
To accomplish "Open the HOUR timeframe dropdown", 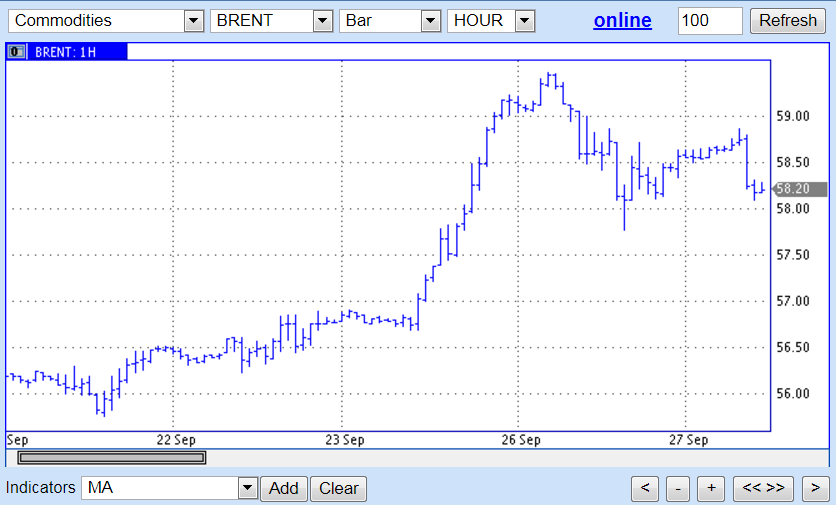I will click(x=491, y=21).
